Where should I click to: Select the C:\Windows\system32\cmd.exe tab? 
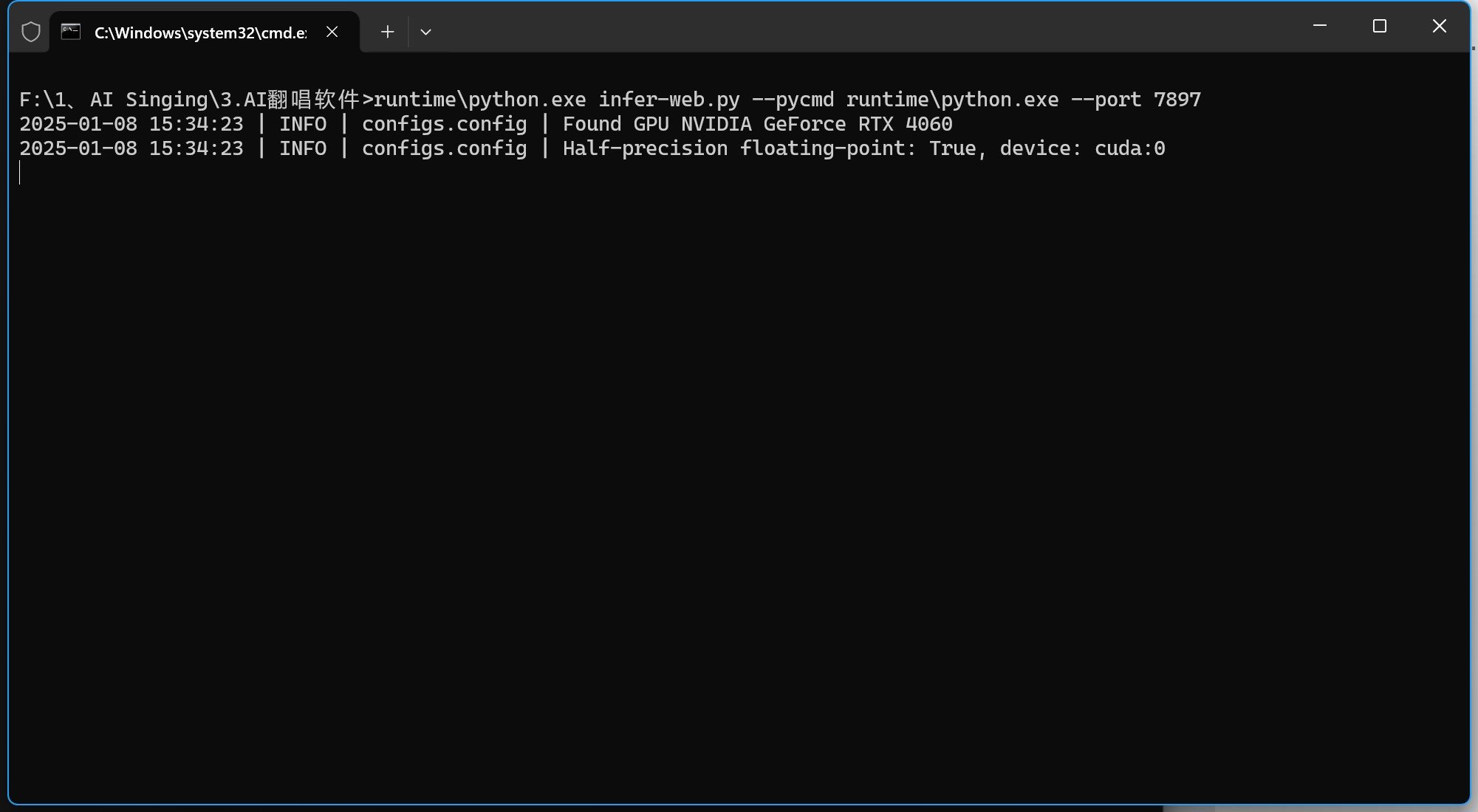200,32
